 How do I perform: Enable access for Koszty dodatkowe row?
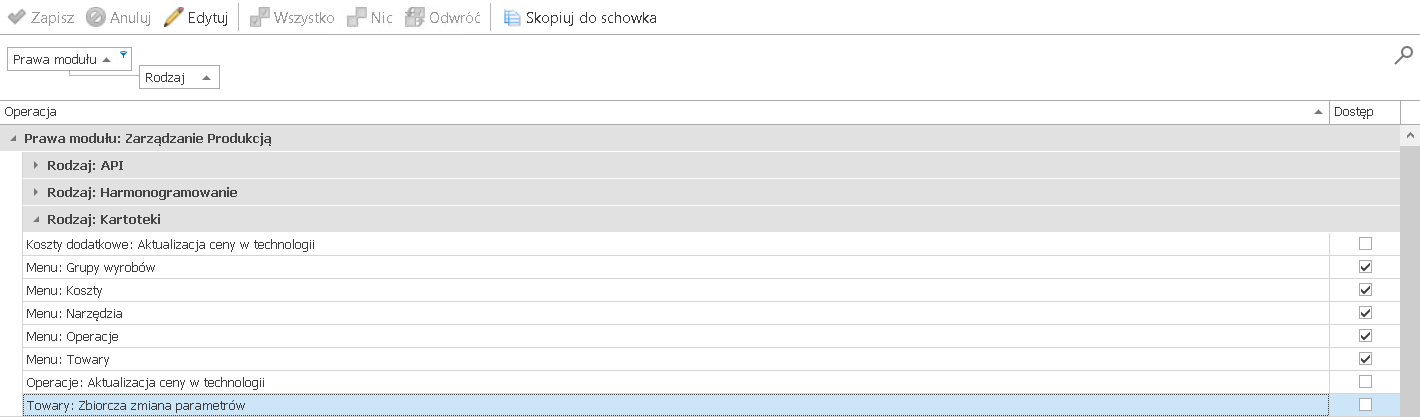click(1365, 244)
